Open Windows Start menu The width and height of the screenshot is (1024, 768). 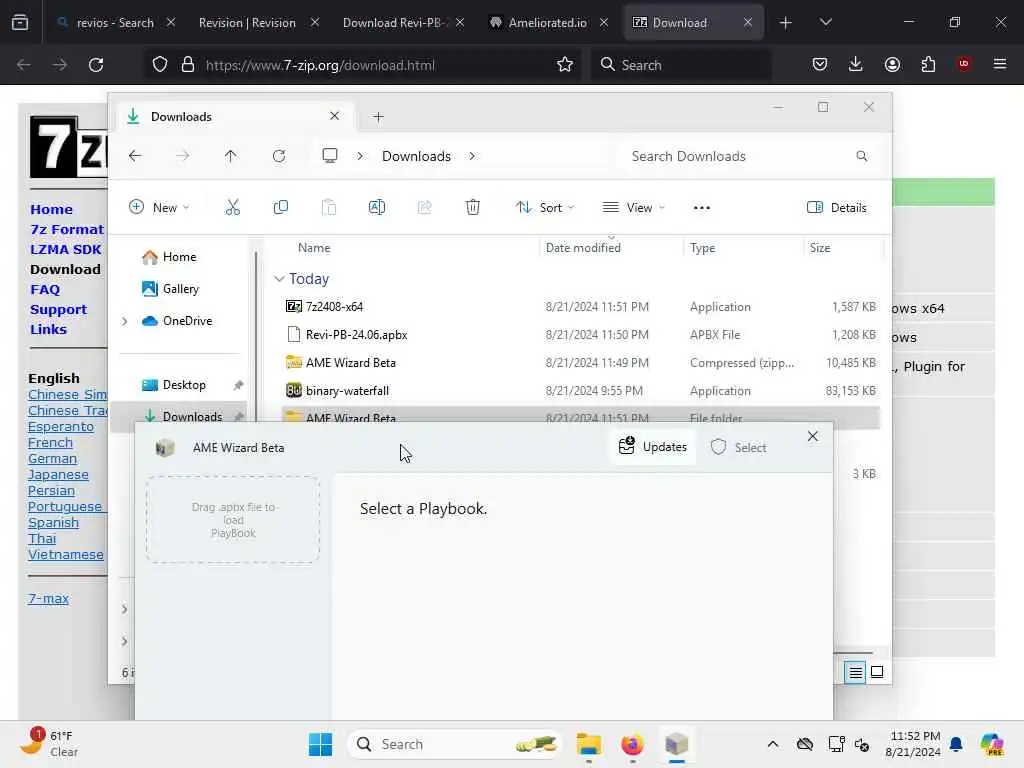pyautogui.click(x=320, y=744)
